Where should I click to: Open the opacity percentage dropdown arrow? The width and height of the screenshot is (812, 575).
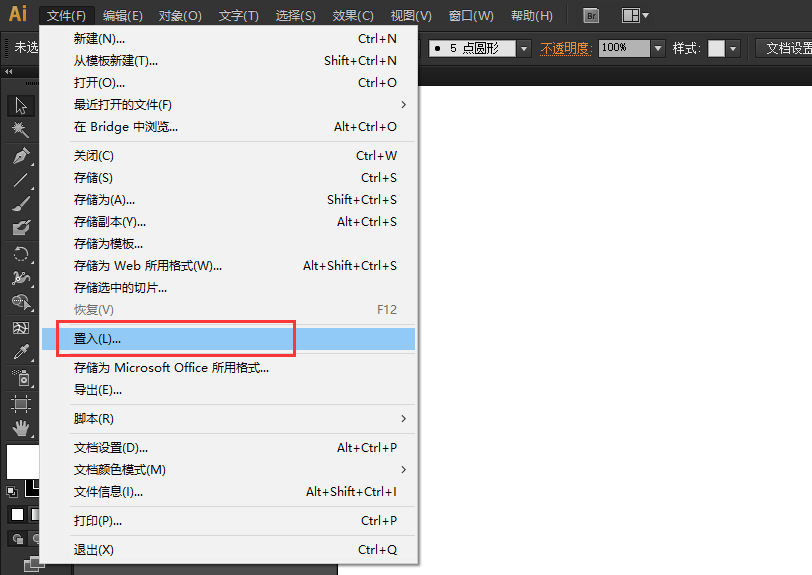point(658,49)
